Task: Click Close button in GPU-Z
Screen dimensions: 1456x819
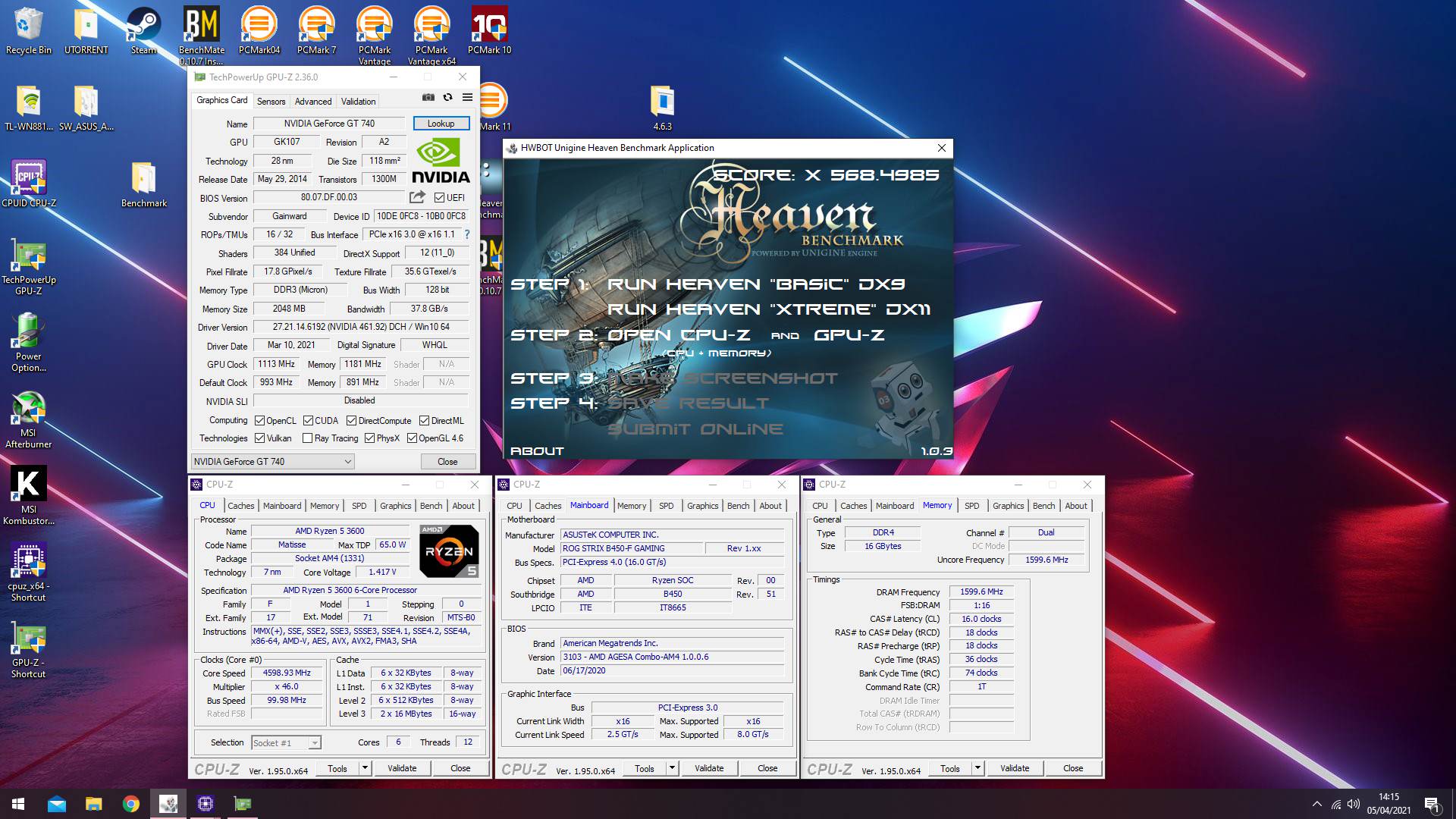Action: (447, 461)
